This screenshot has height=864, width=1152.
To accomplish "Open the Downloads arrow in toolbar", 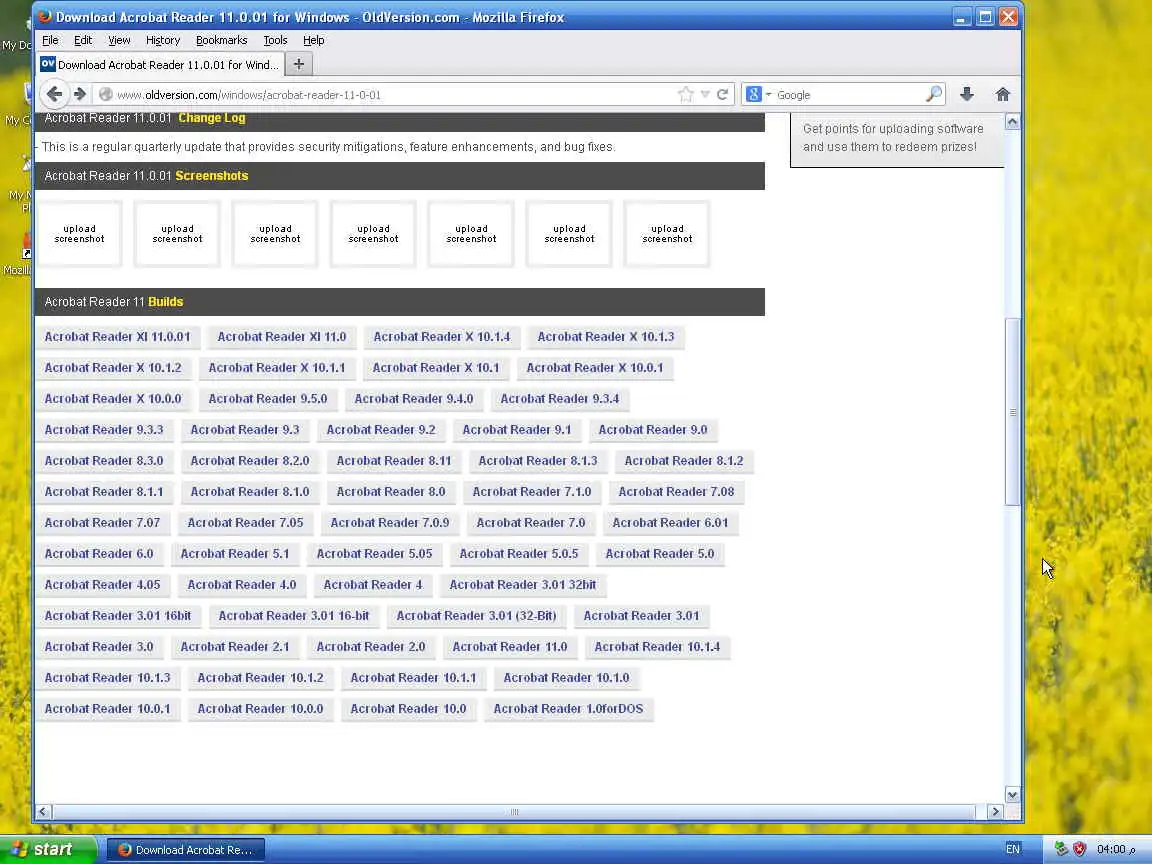I will 967,94.
